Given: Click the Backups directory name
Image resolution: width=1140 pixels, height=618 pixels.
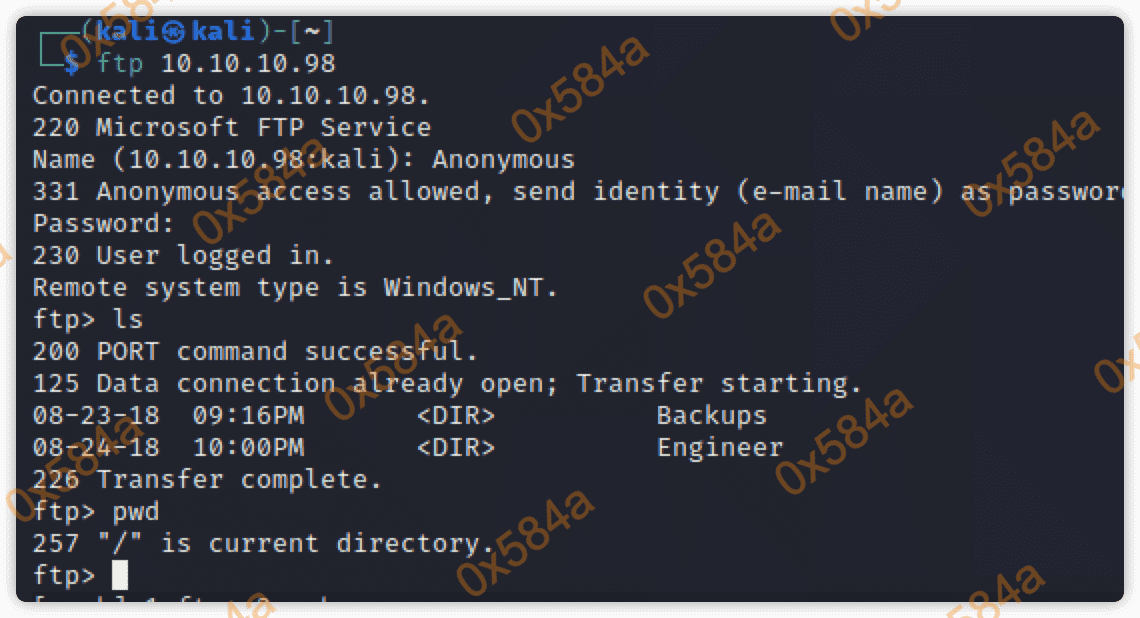Looking at the screenshot, I should (711, 415).
